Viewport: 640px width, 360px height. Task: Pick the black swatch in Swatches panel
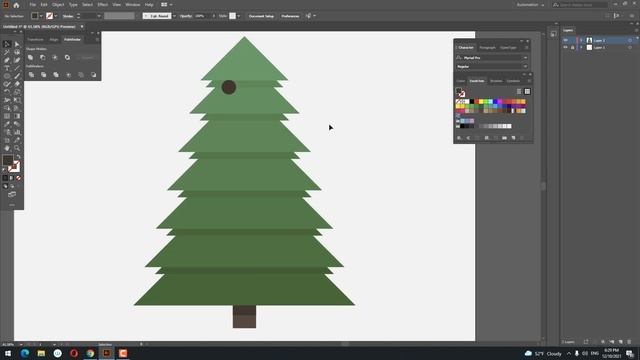pyautogui.click(x=472, y=101)
